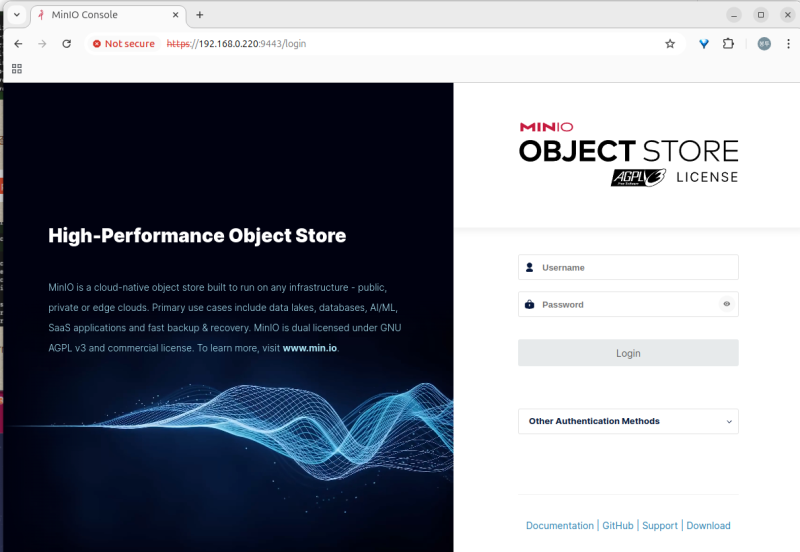Visit the www.min.io link
The width and height of the screenshot is (800, 552).
[x=310, y=348]
